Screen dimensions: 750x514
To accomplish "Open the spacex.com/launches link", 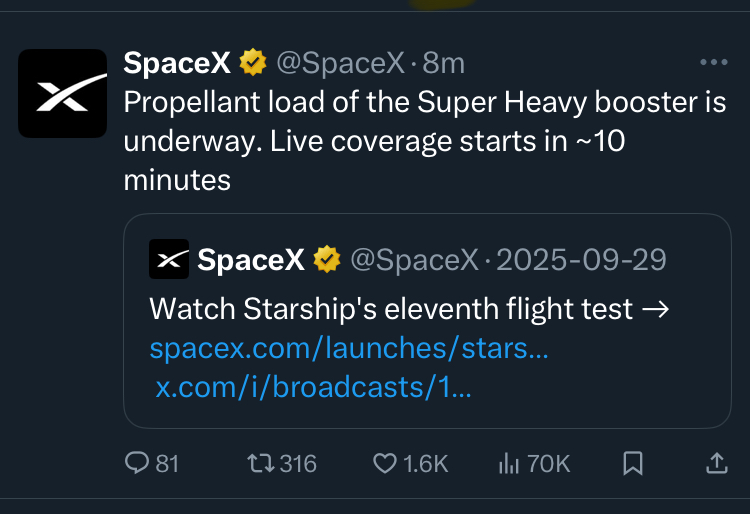I will click(349, 349).
